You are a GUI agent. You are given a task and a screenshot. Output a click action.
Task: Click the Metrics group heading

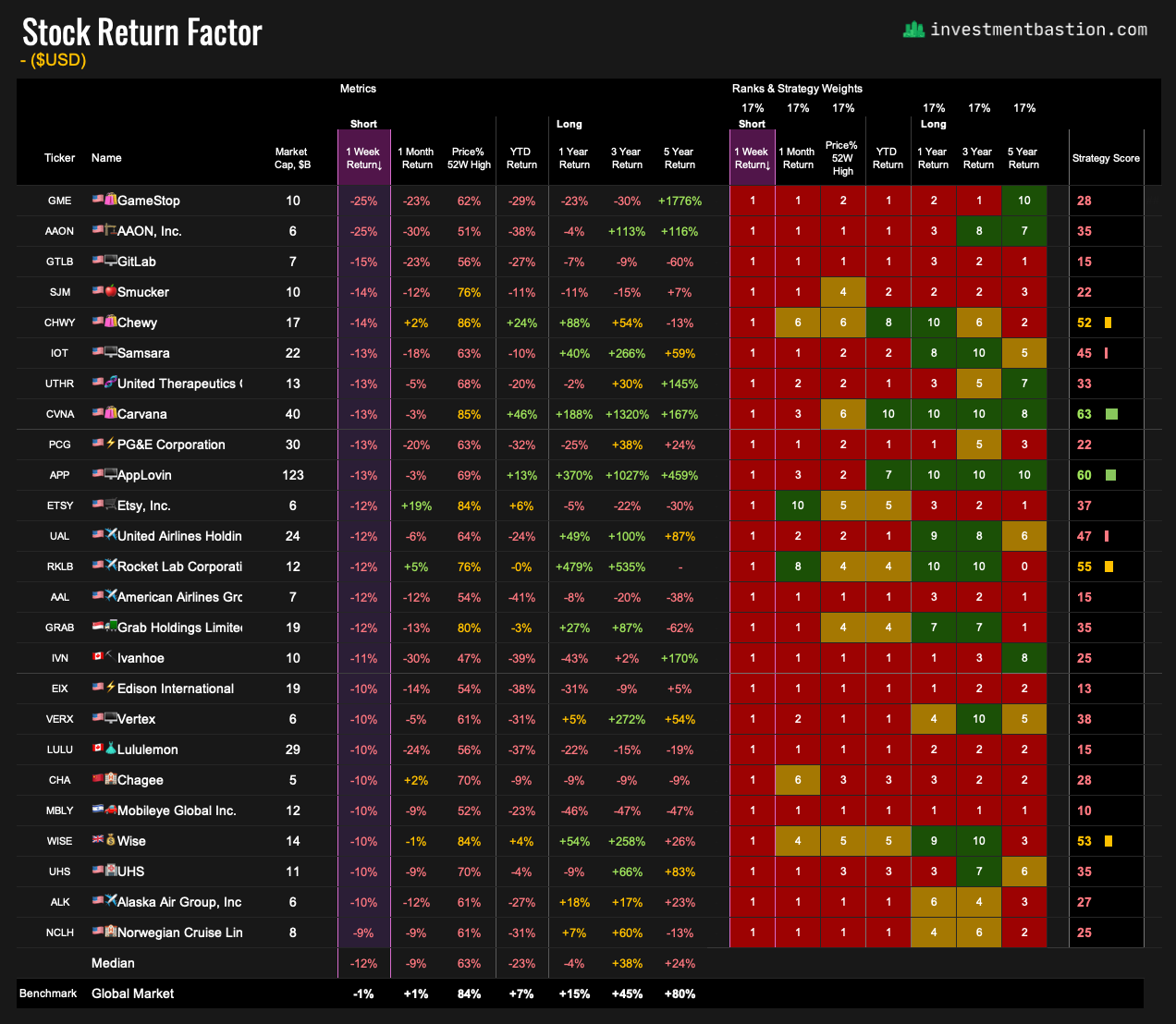click(358, 89)
